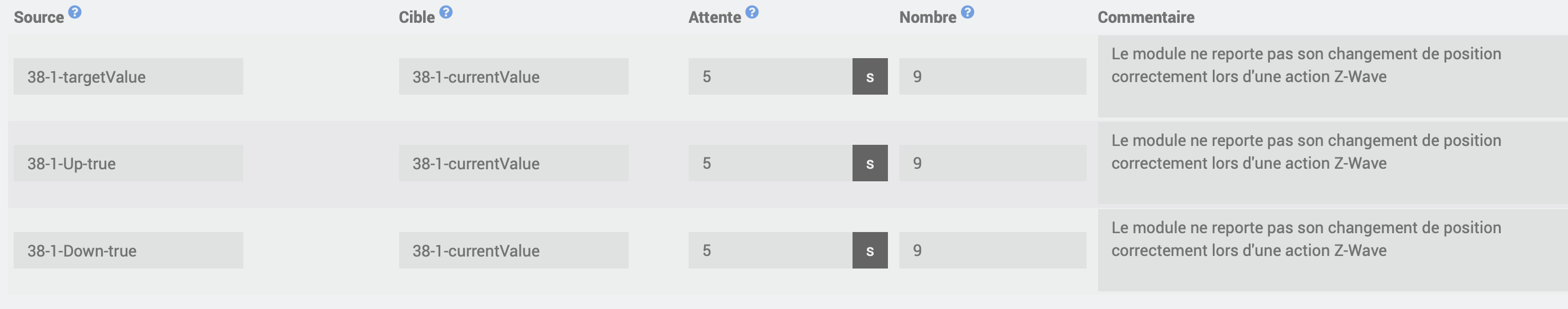Edit the Commentaire text of the Up-true row
Image resolution: width=1568 pixels, height=309 pixels.
(1333, 163)
